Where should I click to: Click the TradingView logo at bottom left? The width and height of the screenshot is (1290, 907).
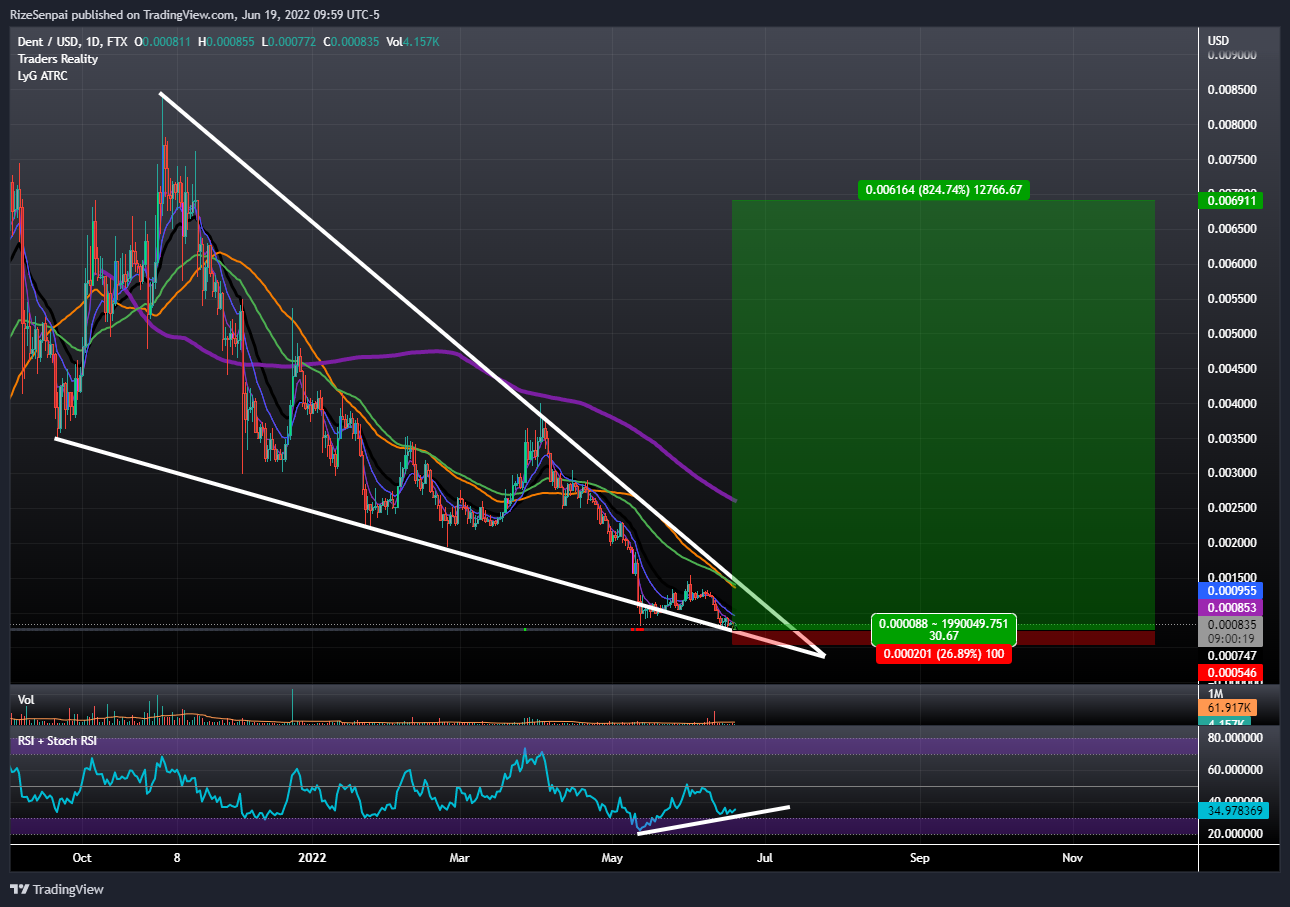(x=57, y=889)
